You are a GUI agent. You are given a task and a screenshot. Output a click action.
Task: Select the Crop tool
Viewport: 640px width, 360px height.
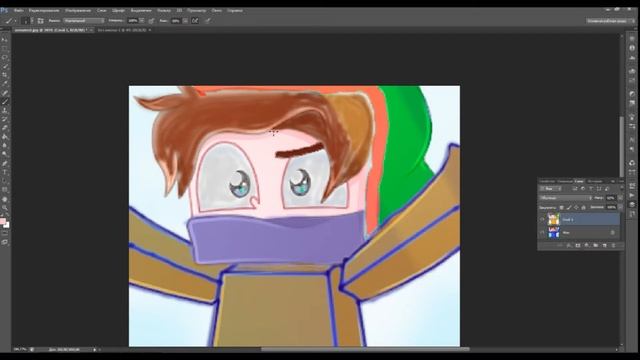[5, 75]
